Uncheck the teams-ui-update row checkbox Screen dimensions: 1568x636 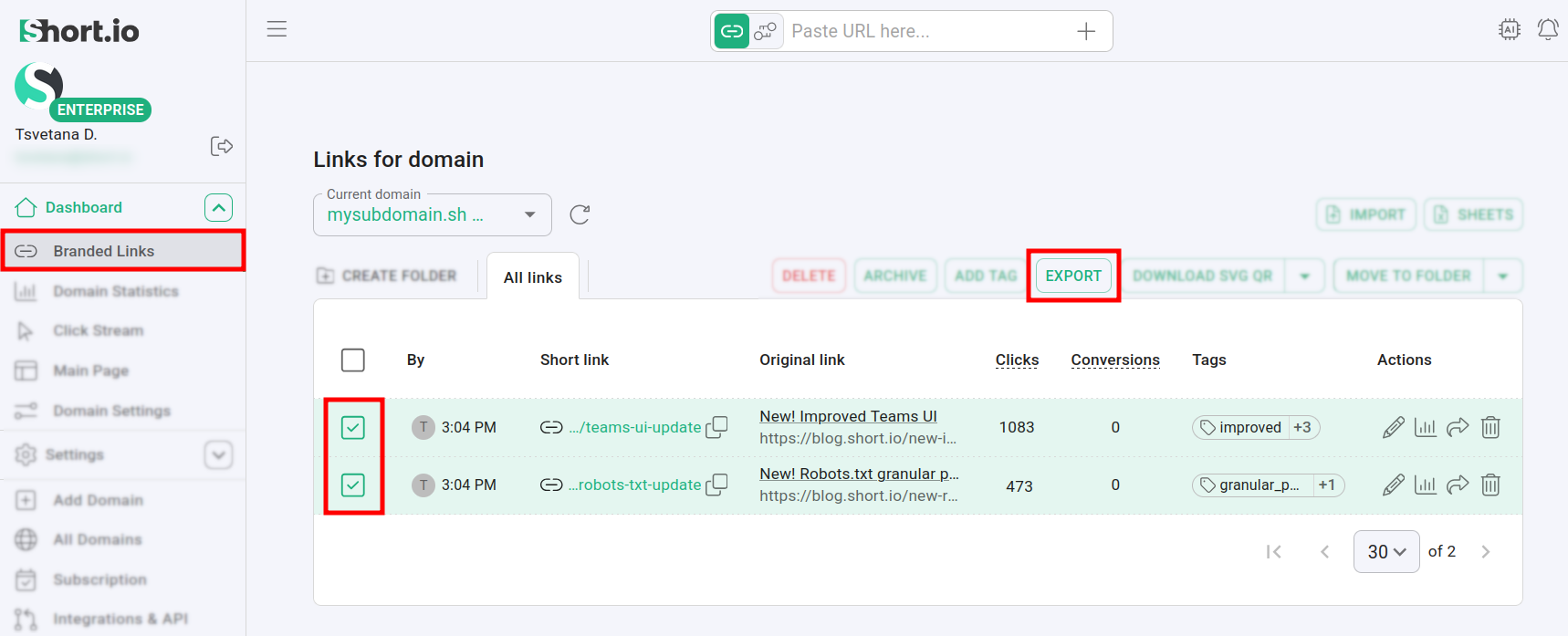pos(353,427)
